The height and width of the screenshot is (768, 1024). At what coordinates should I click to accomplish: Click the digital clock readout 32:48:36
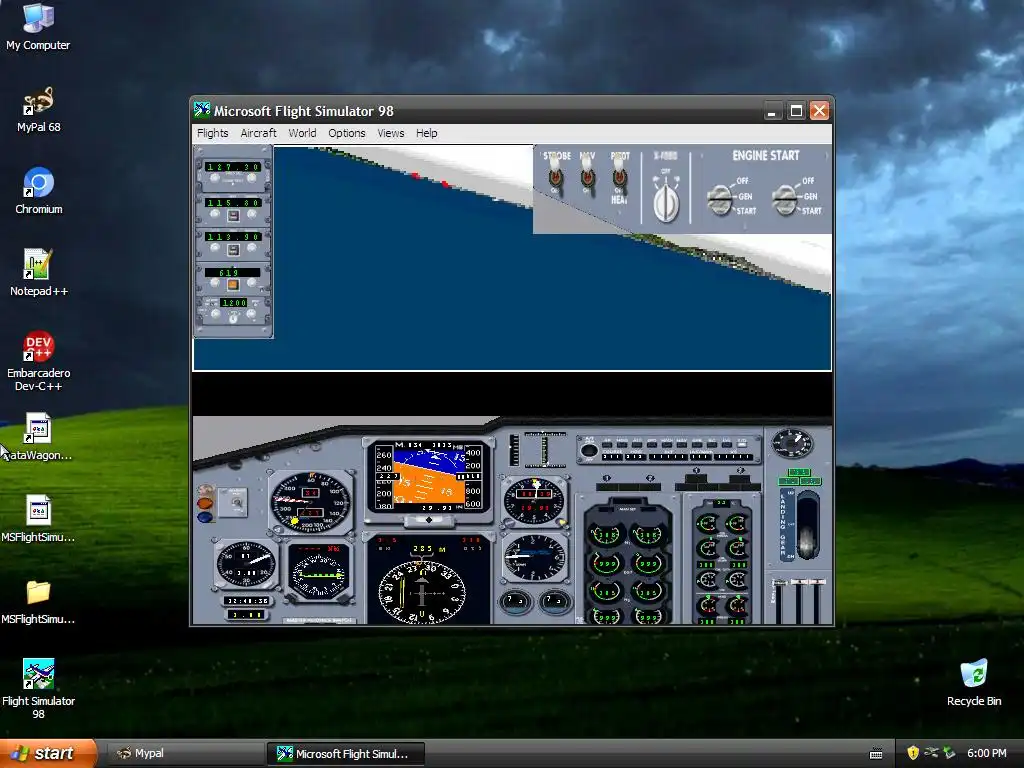(x=246, y=601)
